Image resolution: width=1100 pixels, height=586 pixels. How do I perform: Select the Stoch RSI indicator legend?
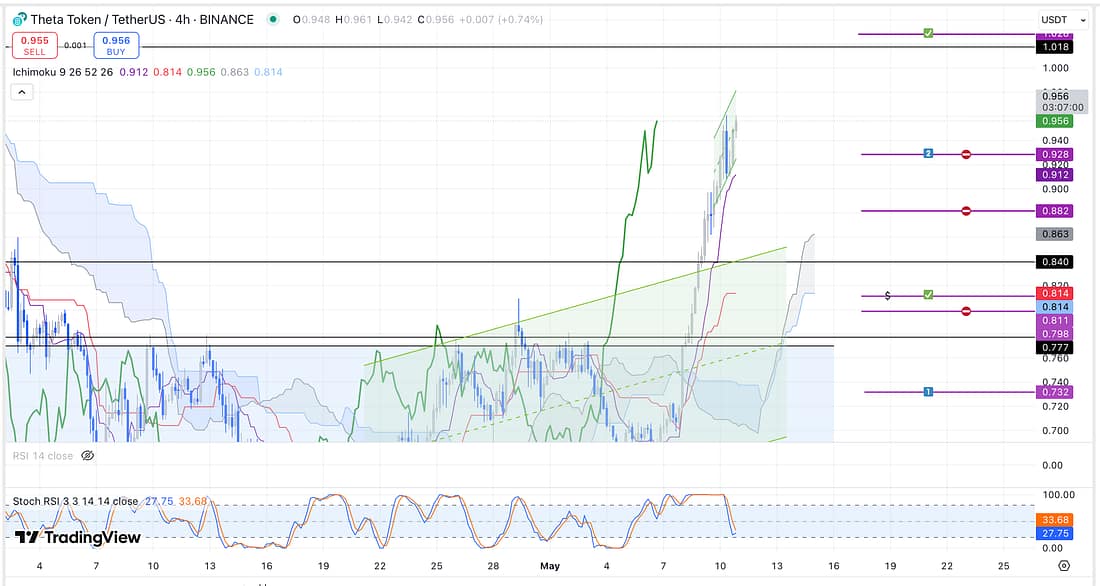coord(75,501)
